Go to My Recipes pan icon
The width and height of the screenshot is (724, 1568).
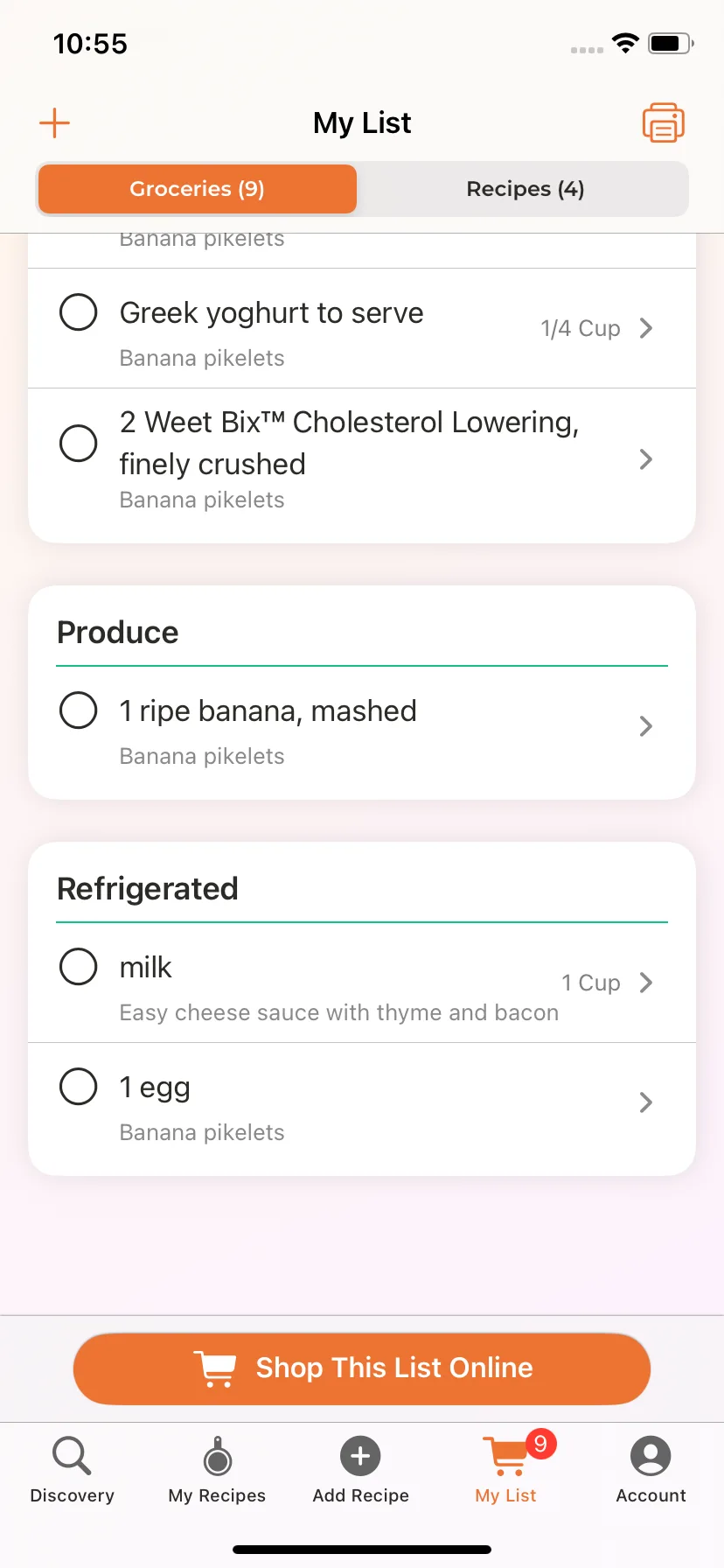[x=217, y=1456]
